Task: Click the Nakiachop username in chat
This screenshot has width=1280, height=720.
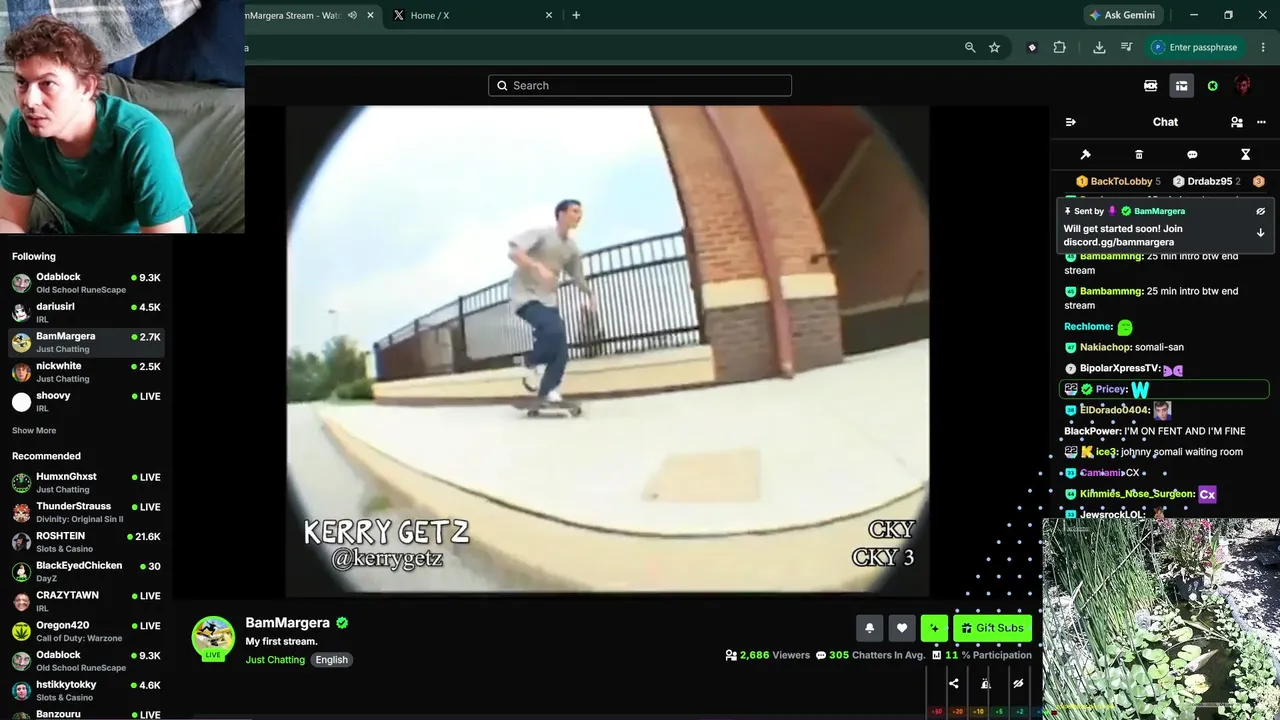Action: pyautogui.click(x=1105, y=347)
